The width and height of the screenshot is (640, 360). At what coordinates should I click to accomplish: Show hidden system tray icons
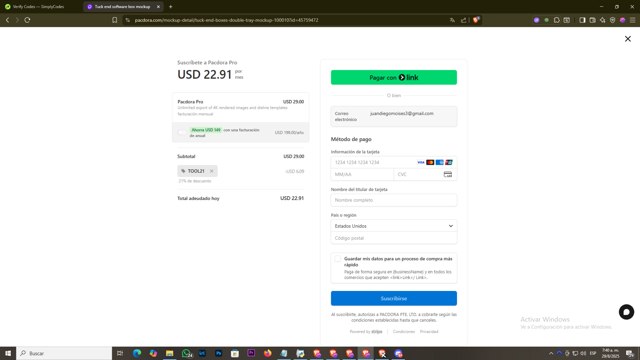point(551,353)
